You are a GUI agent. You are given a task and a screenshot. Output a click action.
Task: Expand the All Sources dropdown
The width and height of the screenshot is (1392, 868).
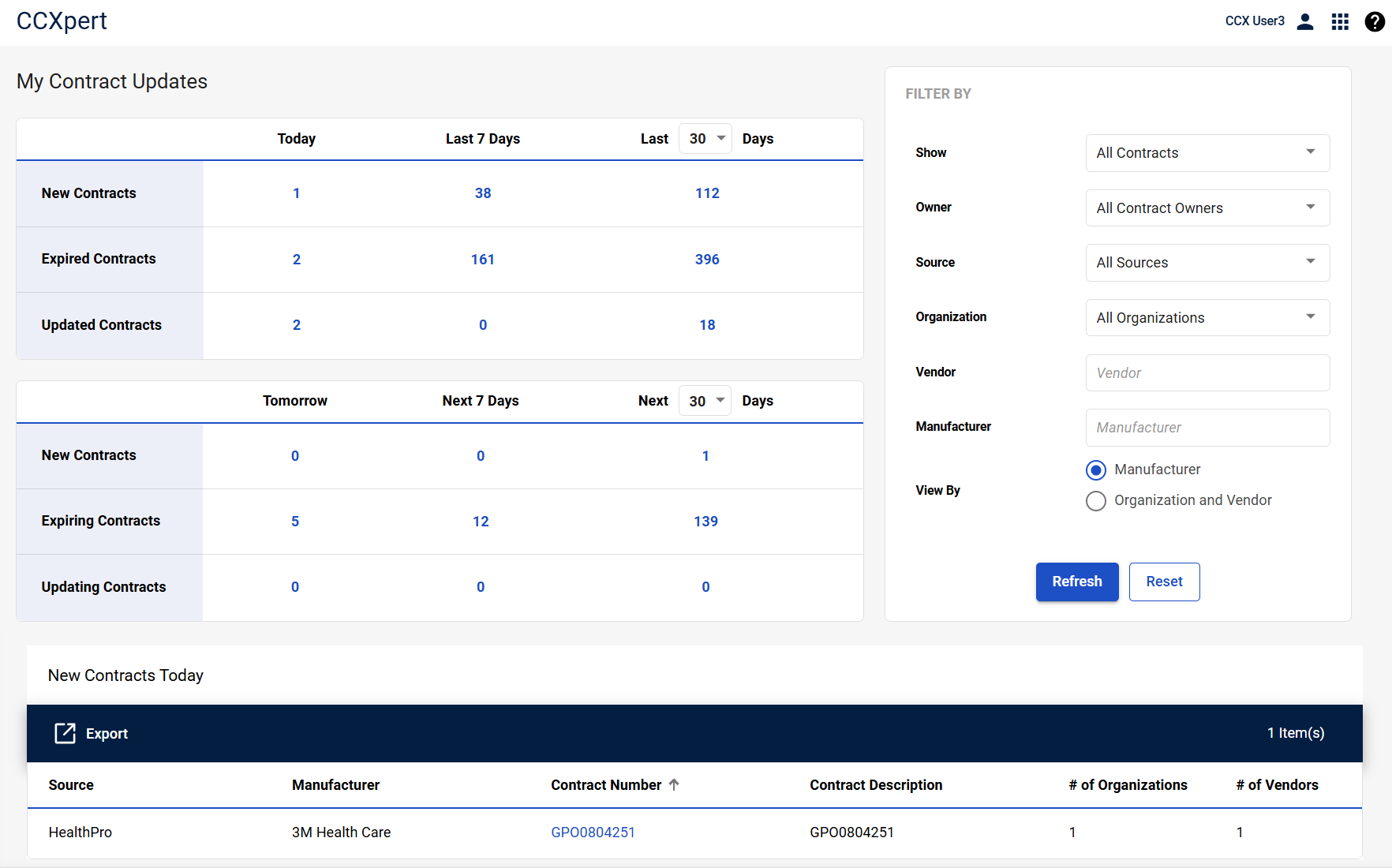coord(1207,263)
